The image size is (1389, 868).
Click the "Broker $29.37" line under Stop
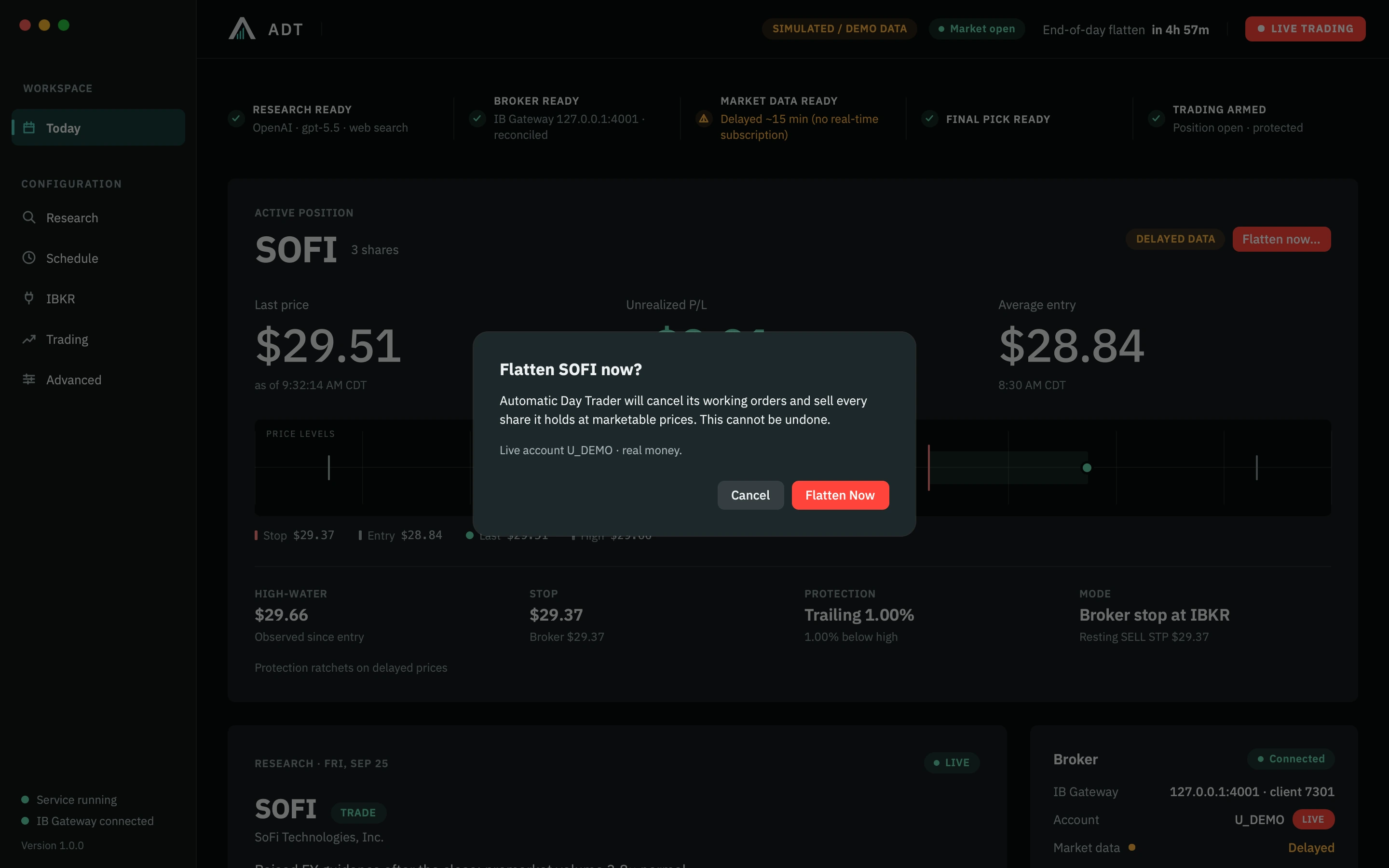(567, 637)
